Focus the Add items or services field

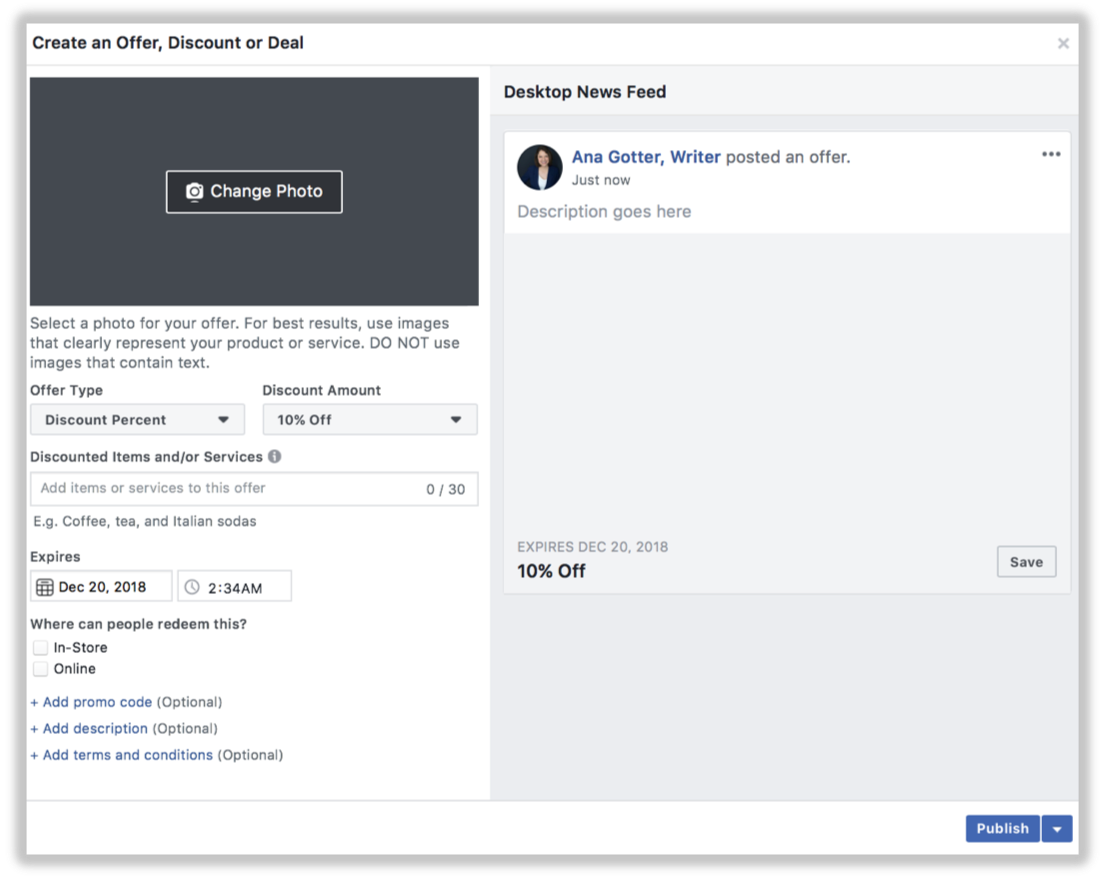(x=254, y=488)
